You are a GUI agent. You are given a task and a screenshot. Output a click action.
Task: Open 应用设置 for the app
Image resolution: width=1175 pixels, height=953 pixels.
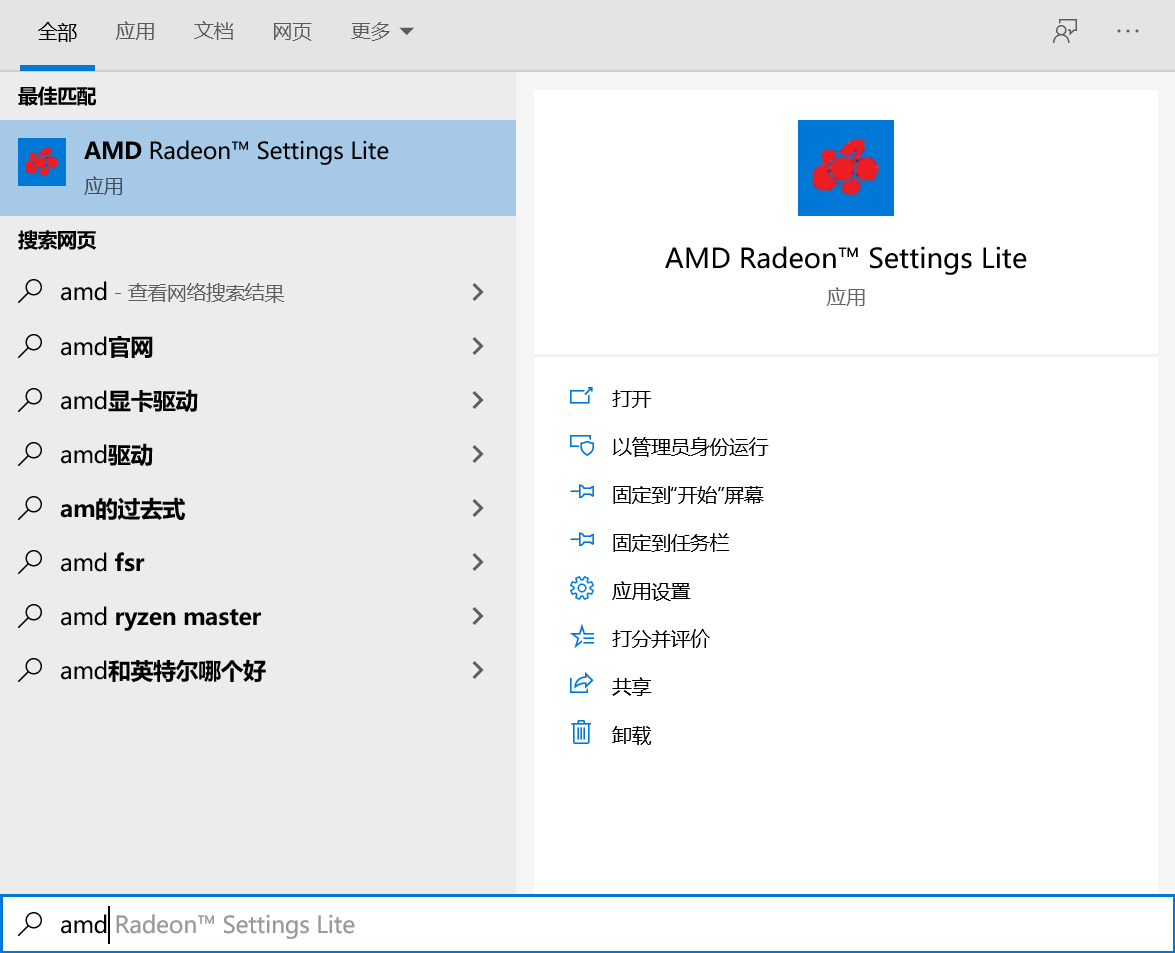point(650,591)
